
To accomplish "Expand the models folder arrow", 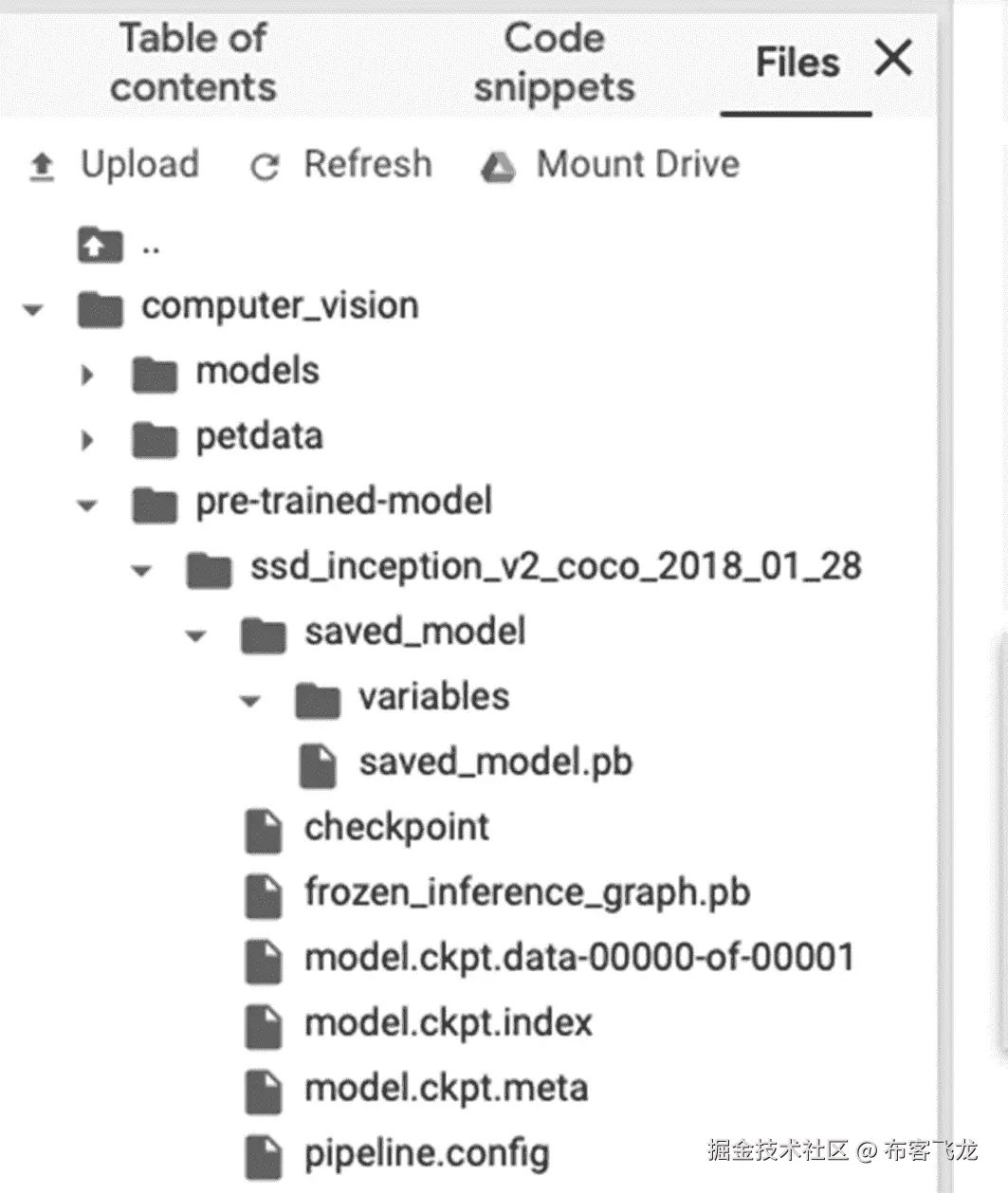I will coord(87,375).
